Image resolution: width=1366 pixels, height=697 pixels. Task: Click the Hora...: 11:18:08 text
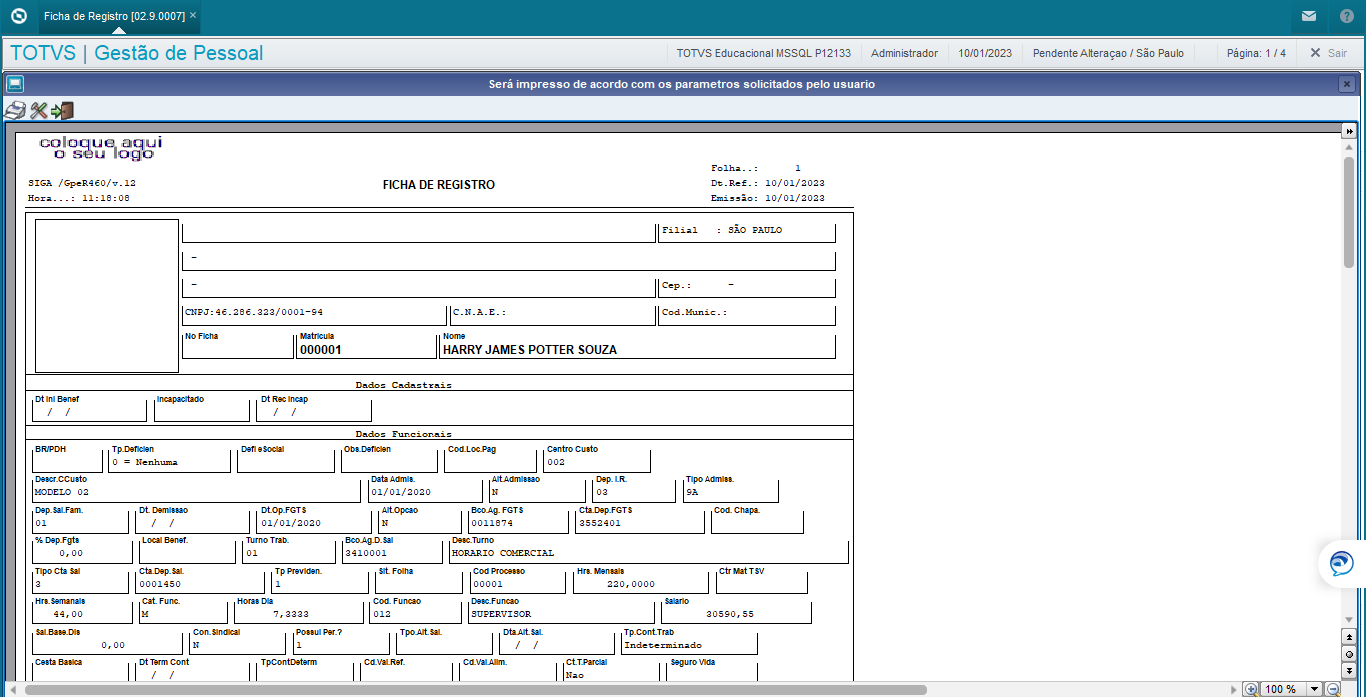click(79, 198)
